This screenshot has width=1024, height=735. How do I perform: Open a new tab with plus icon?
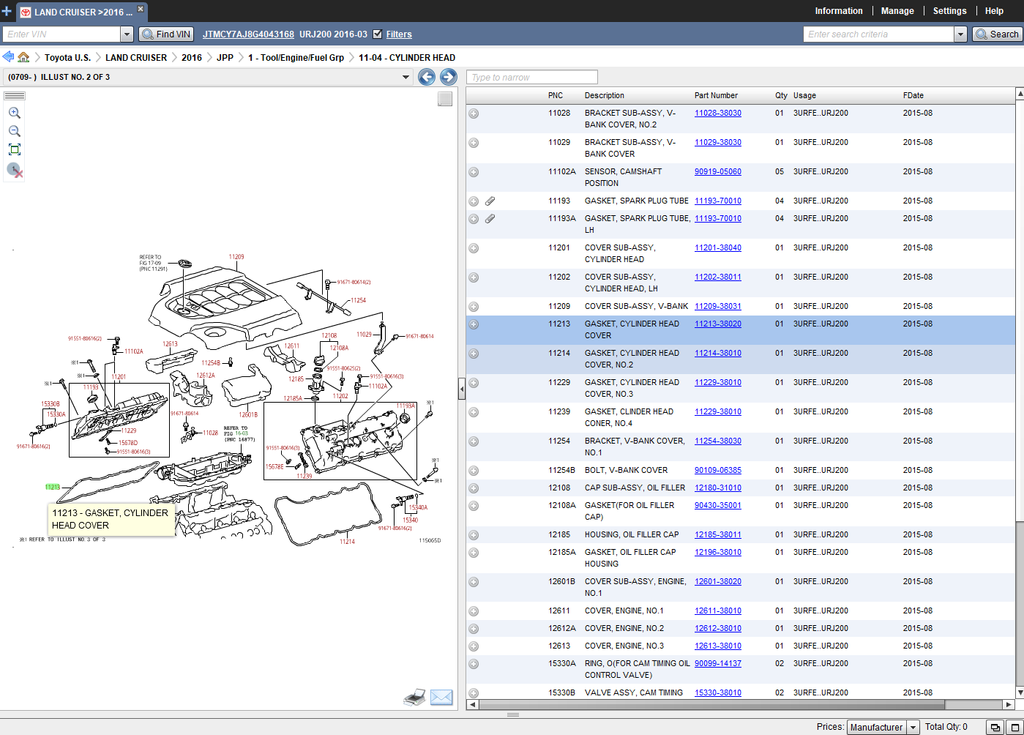[x=7, y=11]
